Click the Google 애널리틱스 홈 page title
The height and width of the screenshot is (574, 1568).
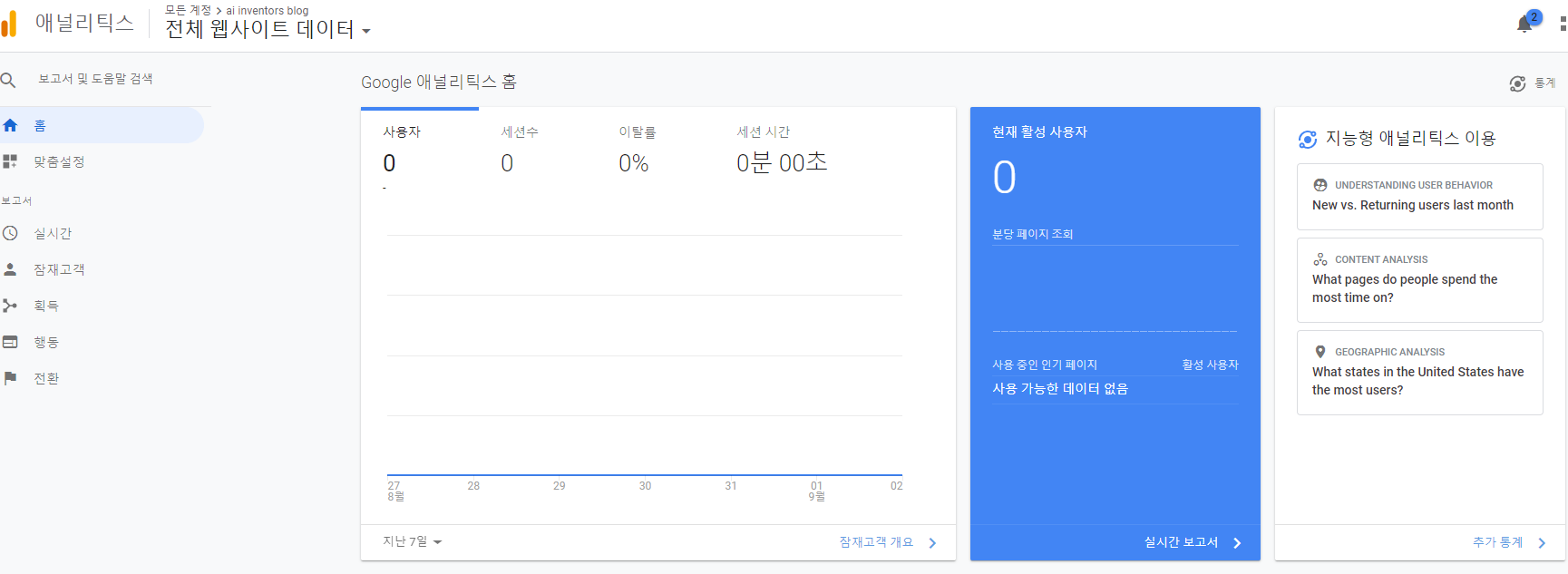439,83
